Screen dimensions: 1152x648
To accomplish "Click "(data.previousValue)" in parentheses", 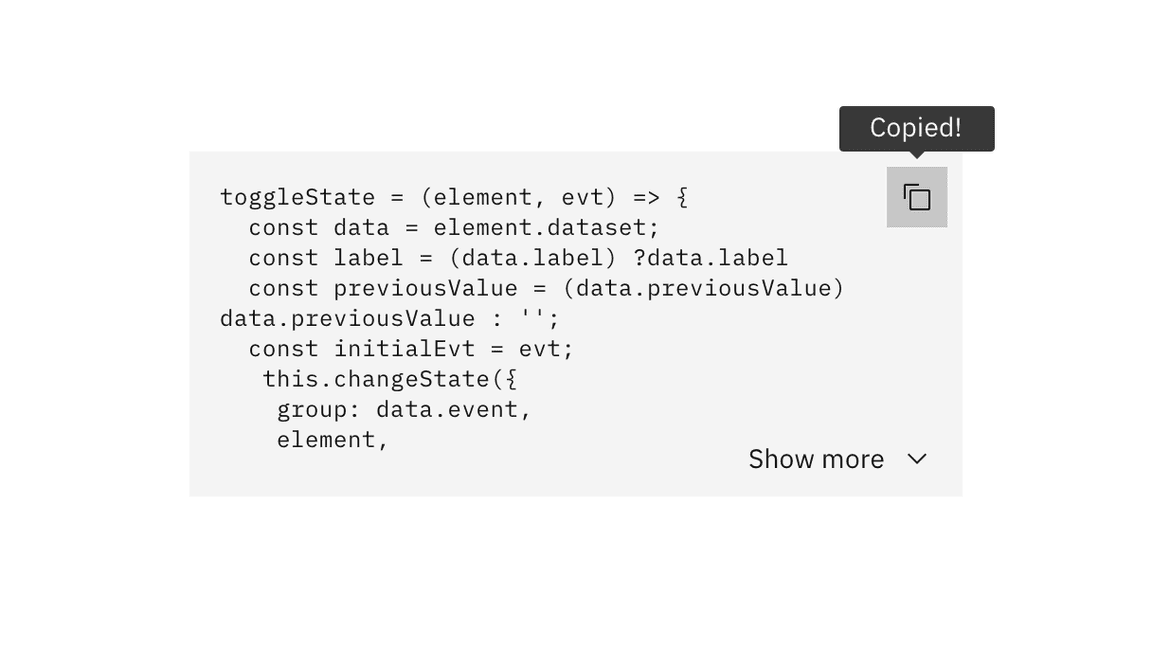I will [x=703, y=288].
